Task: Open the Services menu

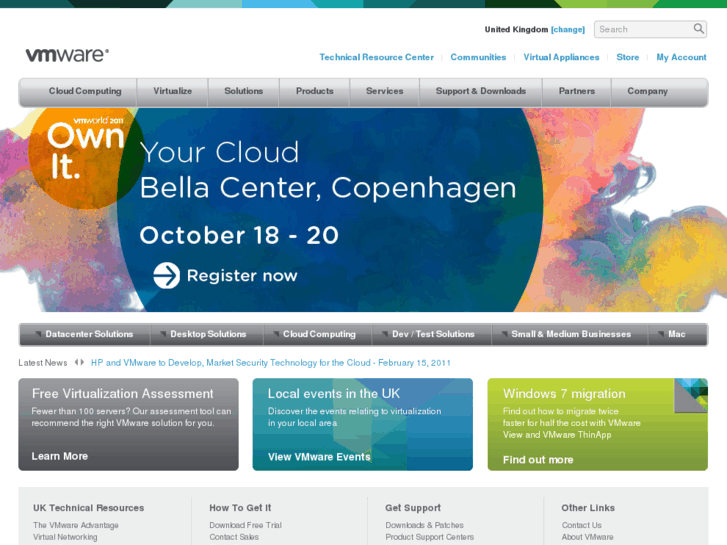Action: tap(384, 91)
